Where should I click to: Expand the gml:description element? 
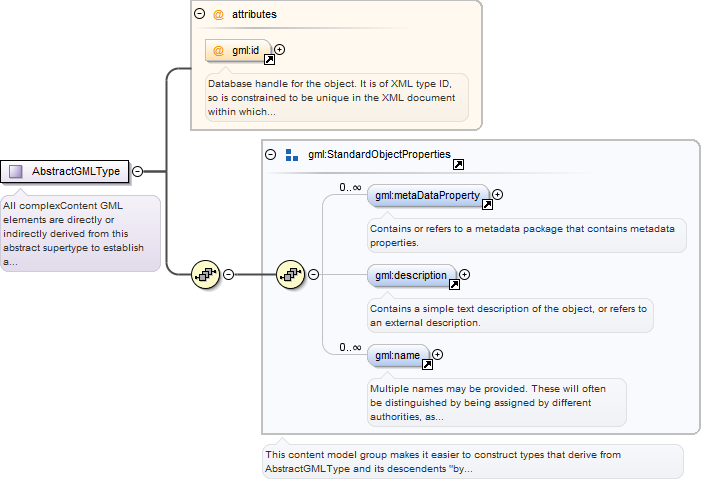tap(465, 275)
